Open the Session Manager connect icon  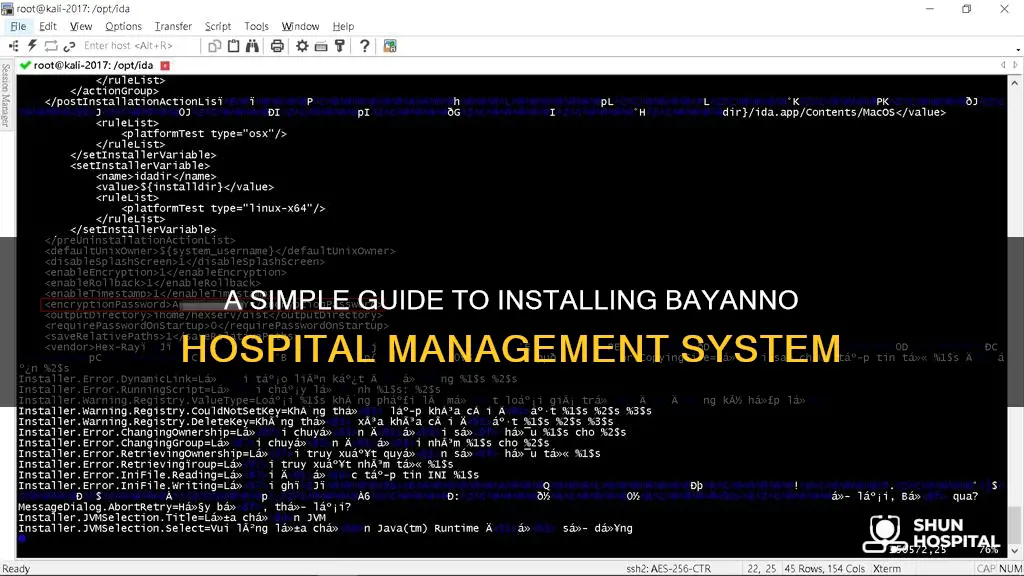pos(13,46)
